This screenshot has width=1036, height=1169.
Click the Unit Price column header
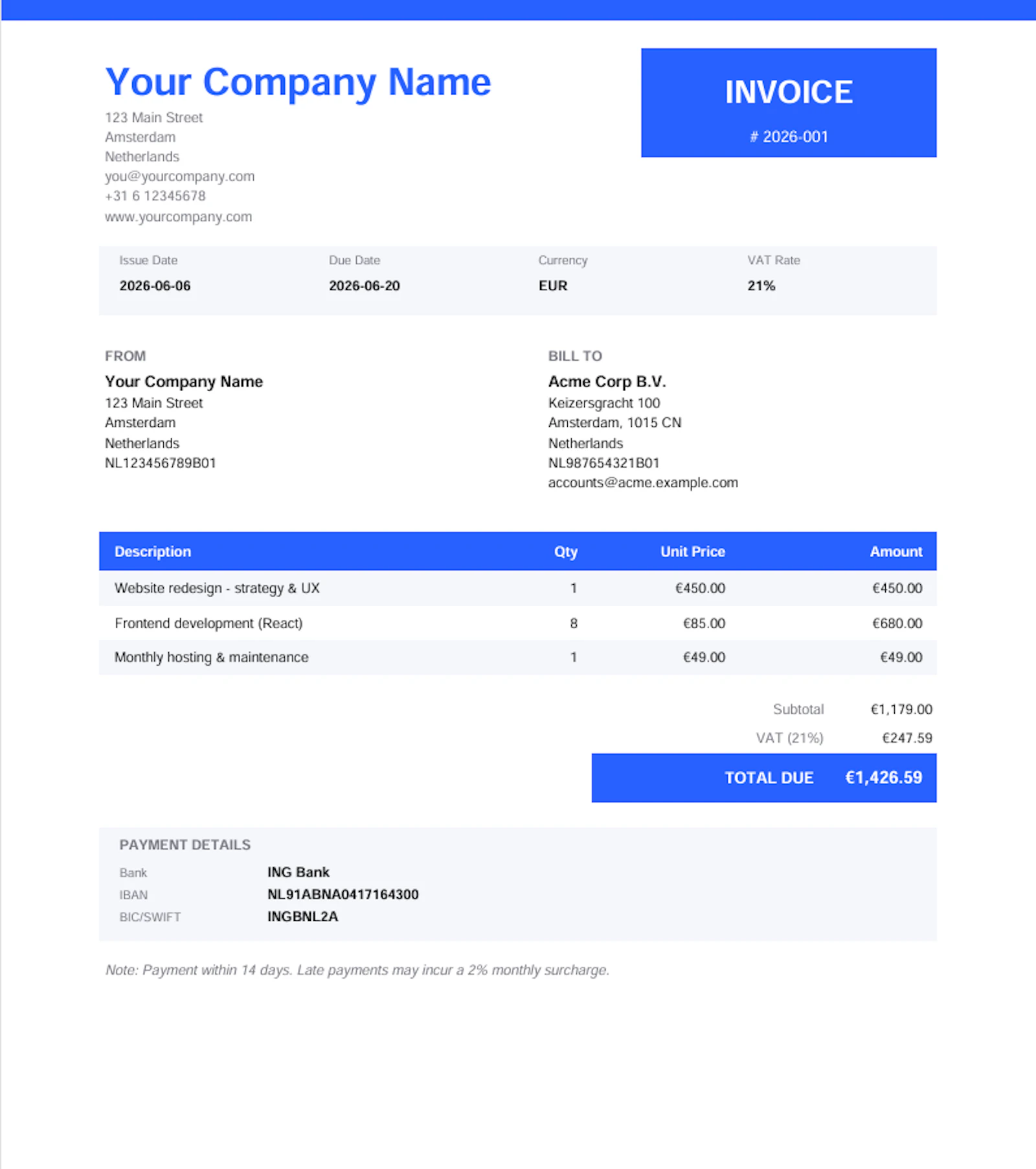692,552
